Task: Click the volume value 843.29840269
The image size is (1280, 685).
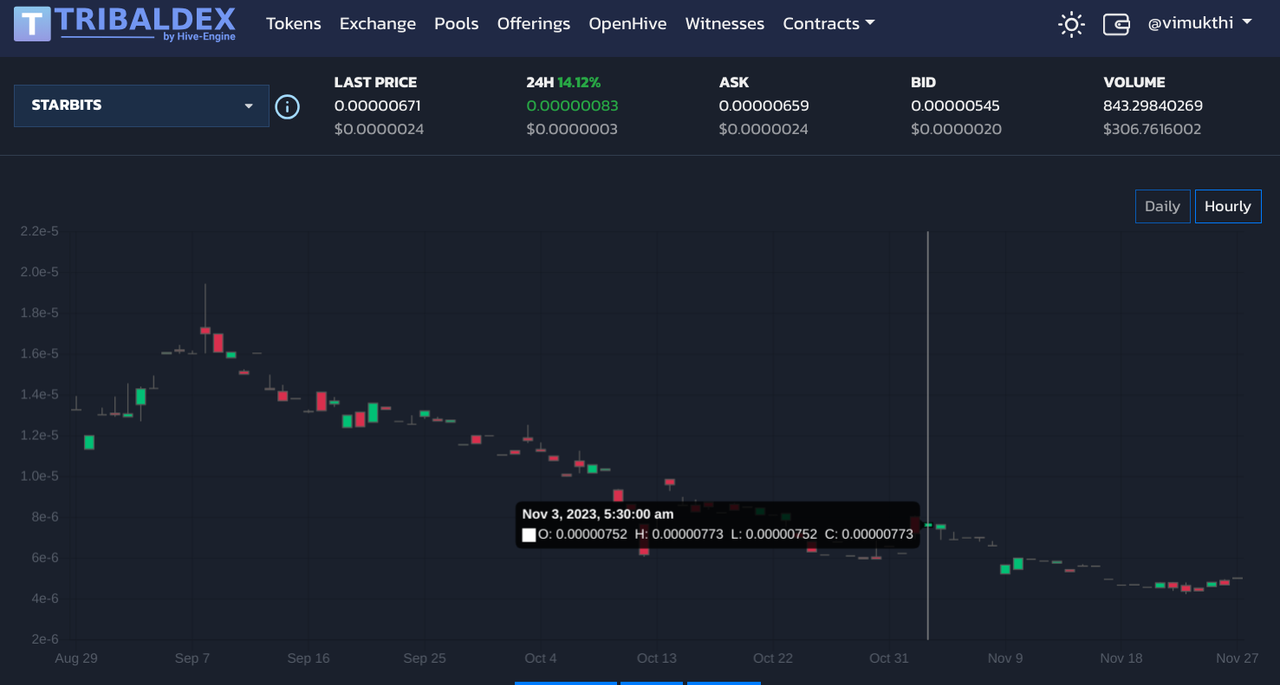Action: 1153,106
